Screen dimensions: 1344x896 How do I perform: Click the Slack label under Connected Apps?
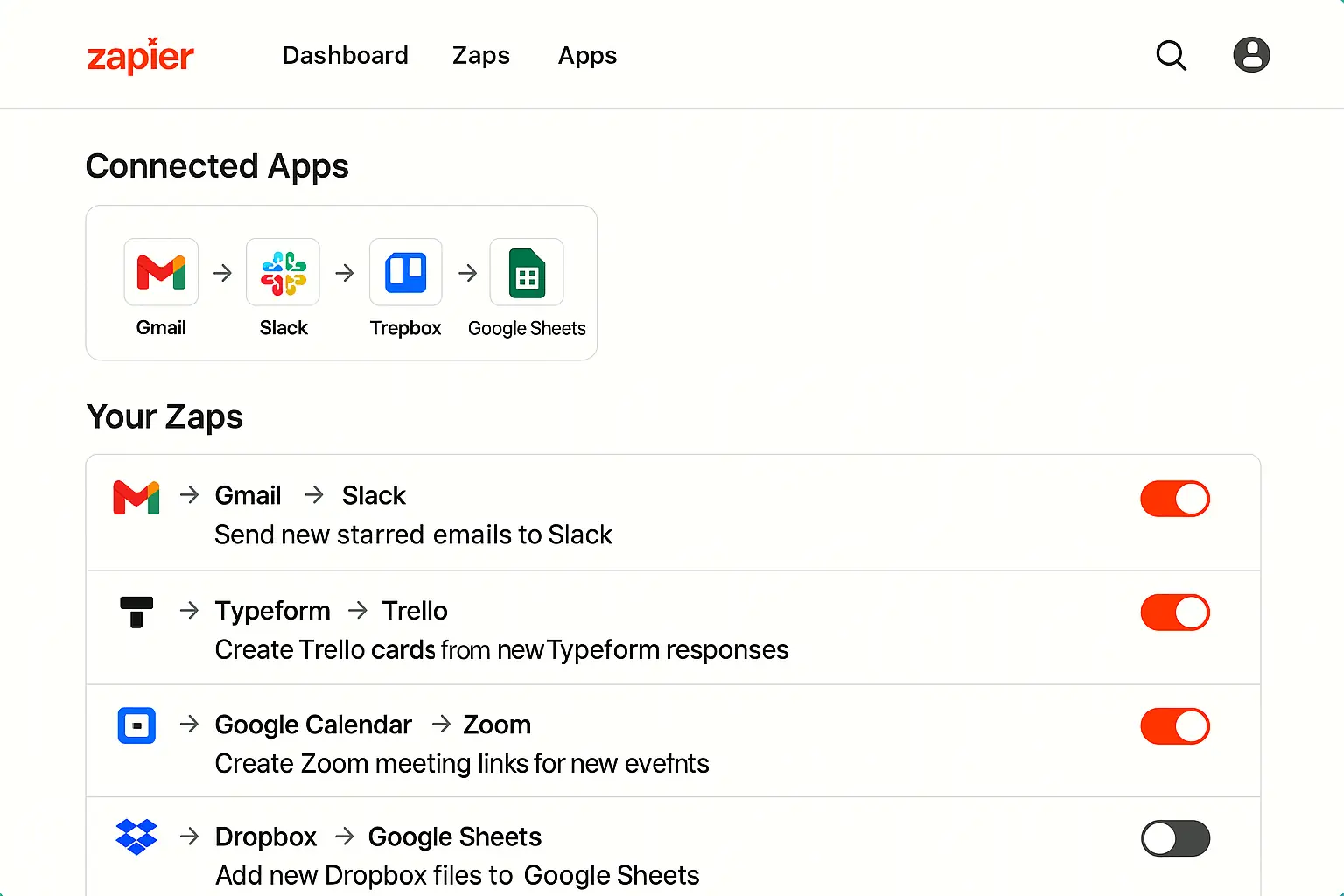tap(283, 327)
